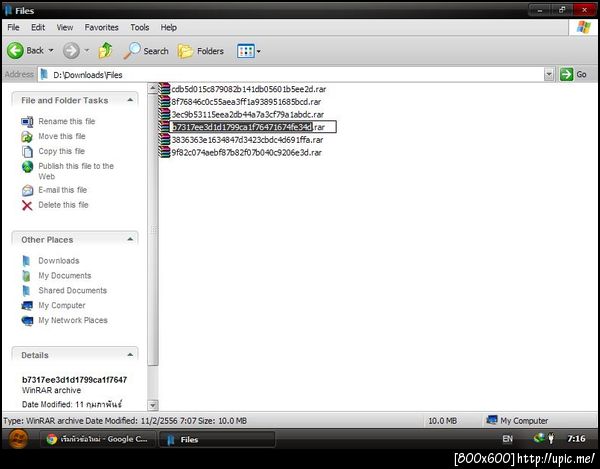Click the E-mail envelope icon
The image size is (600, 469).
coord(27,190)
